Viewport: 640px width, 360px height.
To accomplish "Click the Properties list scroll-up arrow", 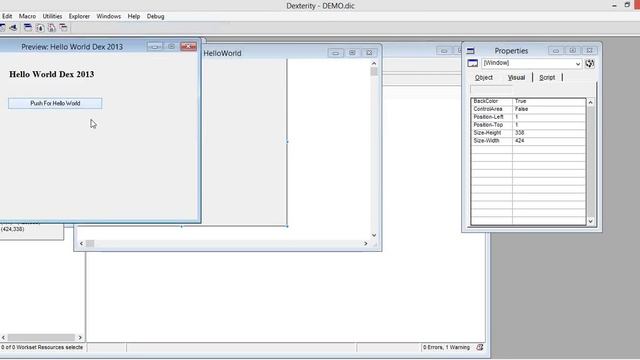I will click(x=591, y=102).
